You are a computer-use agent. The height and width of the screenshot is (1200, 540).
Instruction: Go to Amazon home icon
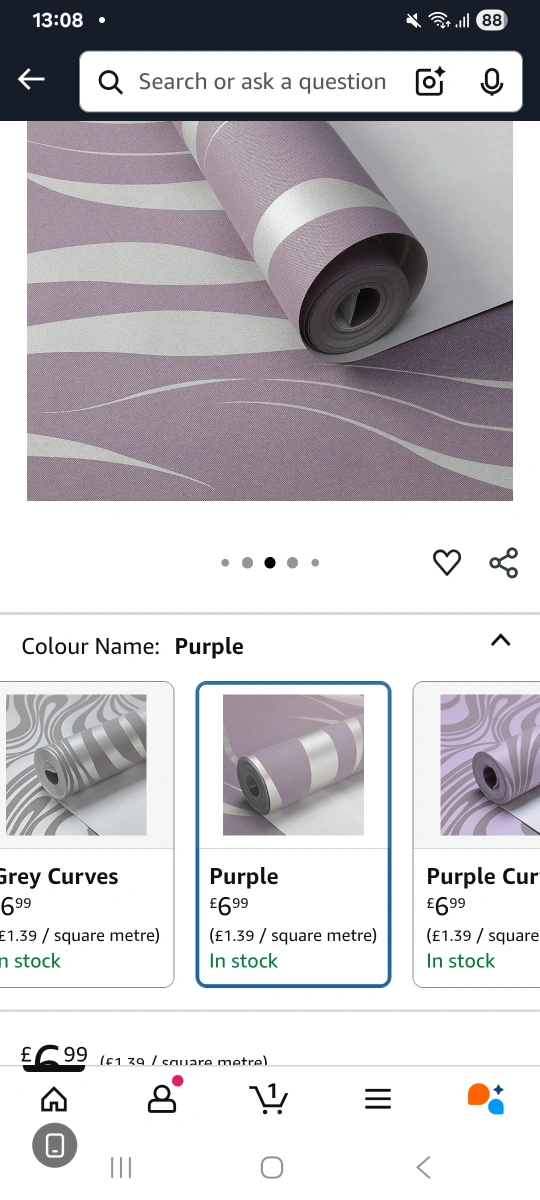[54, 1099]
